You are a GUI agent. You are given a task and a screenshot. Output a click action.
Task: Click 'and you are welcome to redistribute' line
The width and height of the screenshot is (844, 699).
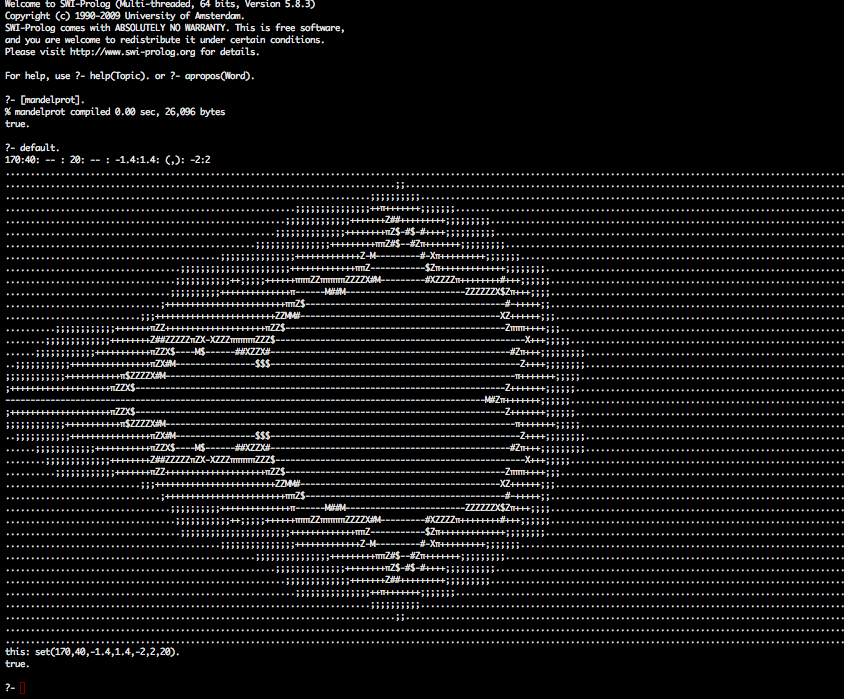point(165,40)
